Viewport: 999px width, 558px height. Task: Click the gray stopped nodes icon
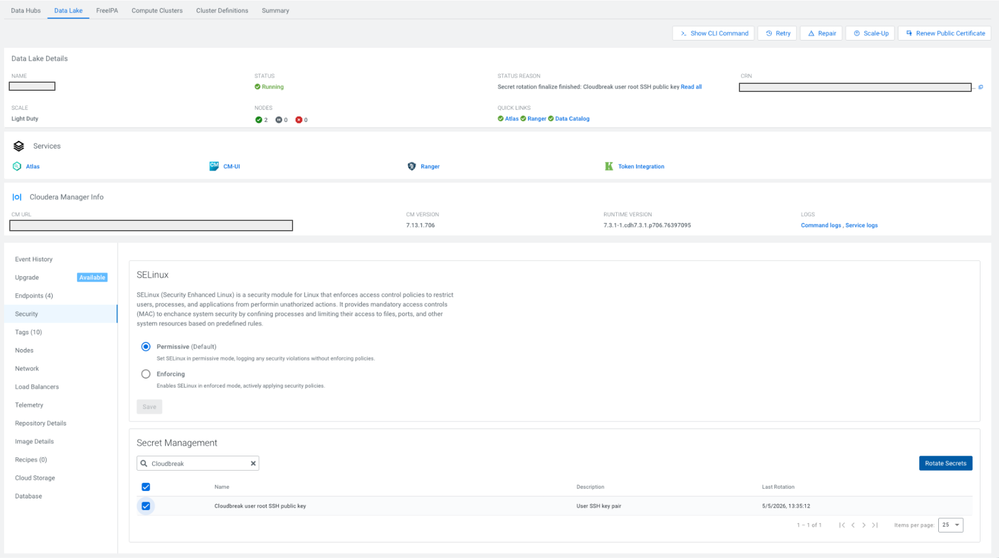pyautogui.click(x=278, y=120)
